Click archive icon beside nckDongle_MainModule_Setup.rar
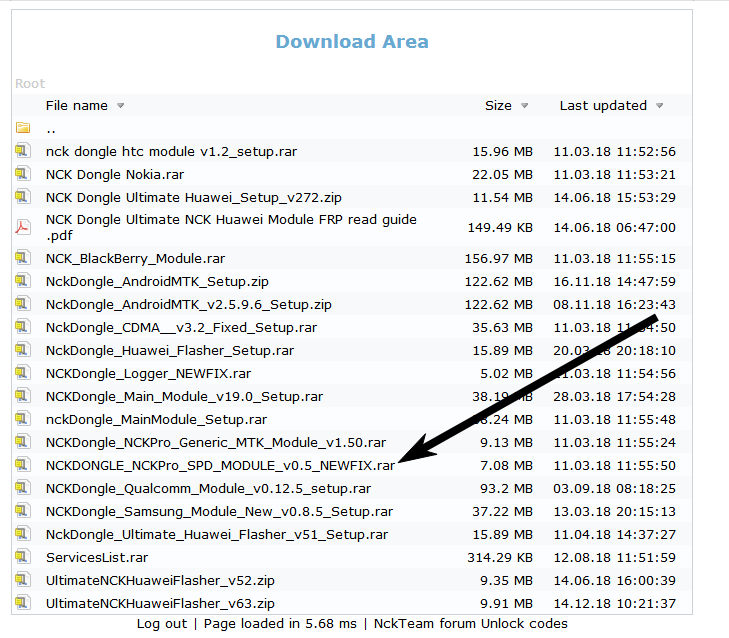 (x=23, y=419)
